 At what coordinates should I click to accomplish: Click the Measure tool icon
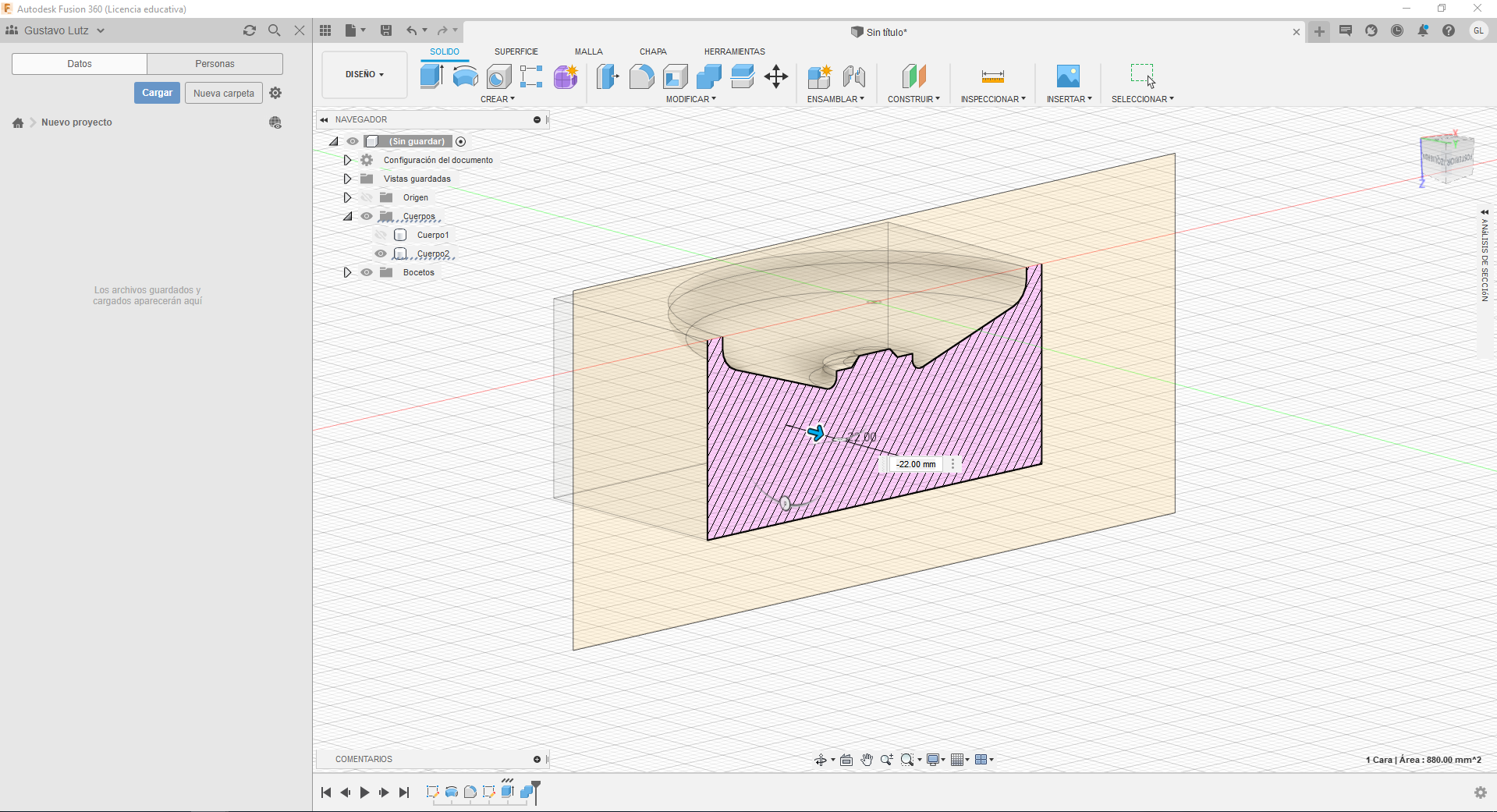tap(993, 76)
